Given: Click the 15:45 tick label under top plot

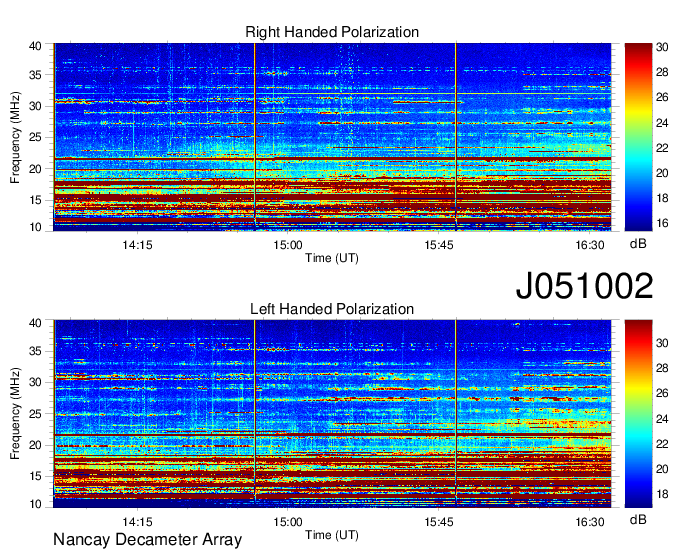Looking at the screenshot, I should click(x=439, y=245).
